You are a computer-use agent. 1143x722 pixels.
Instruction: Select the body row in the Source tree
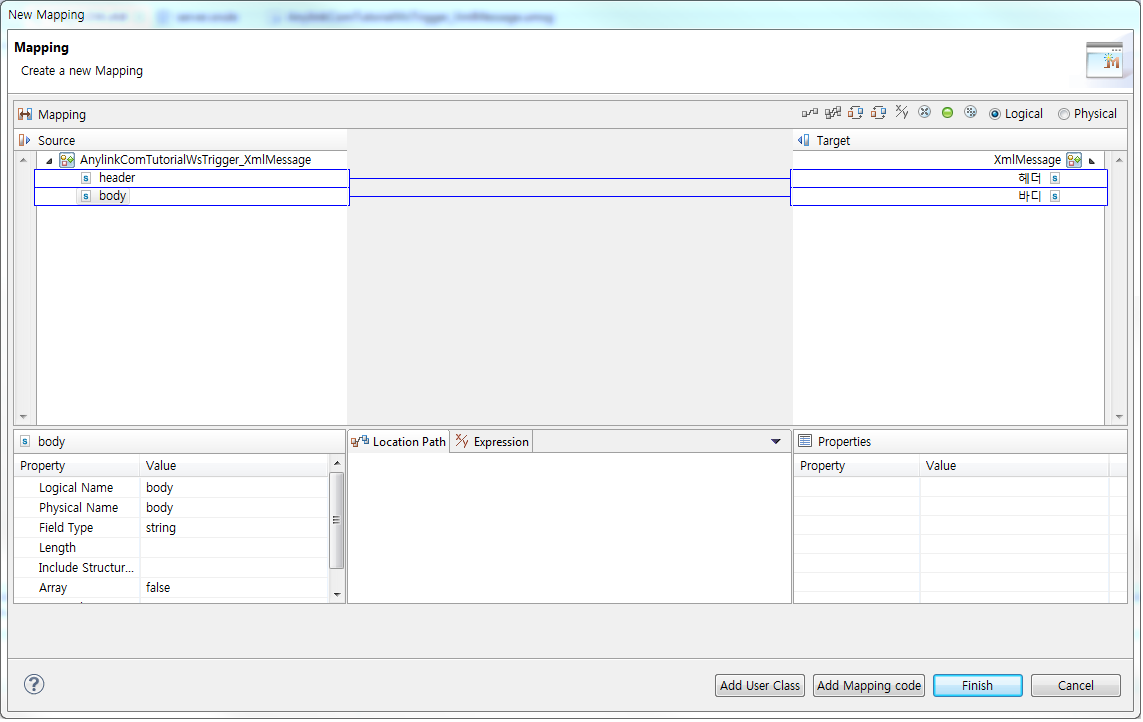[112, 196]
